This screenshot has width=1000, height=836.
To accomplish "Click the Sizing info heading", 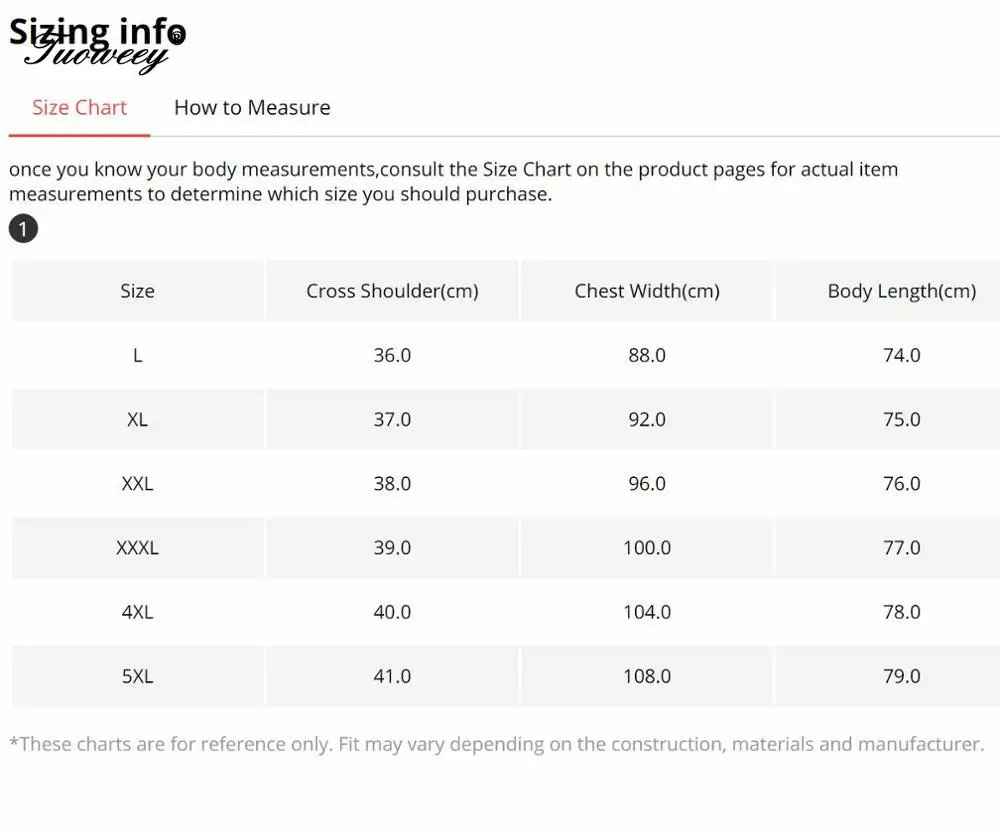I will (97, 31).
